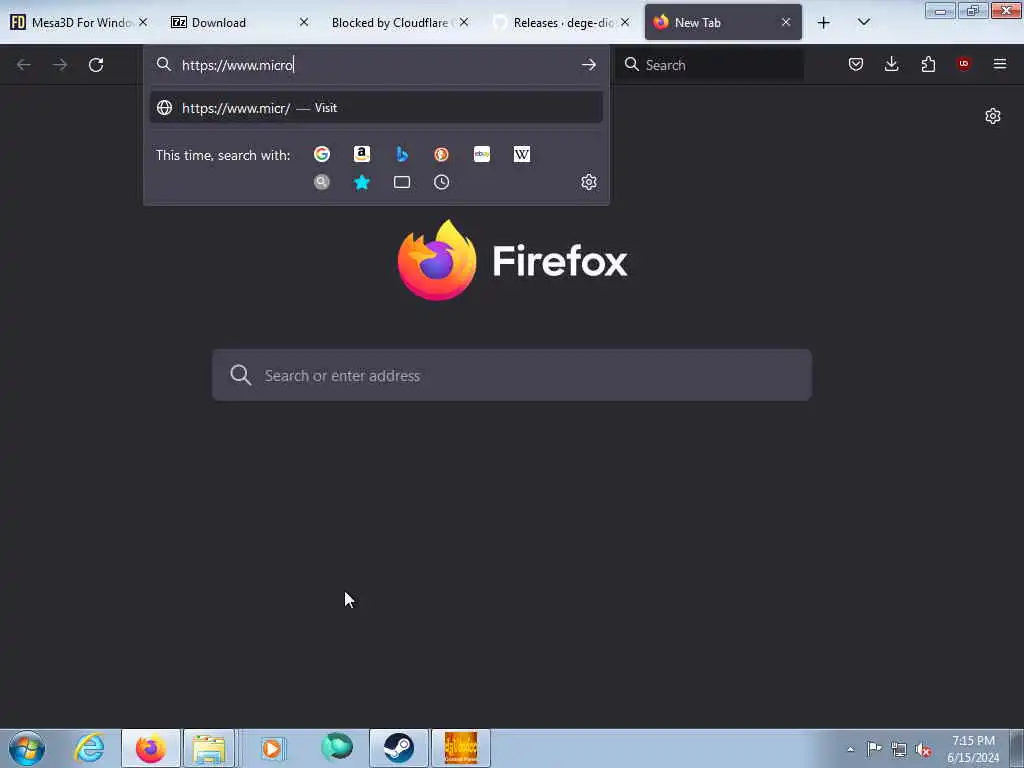Viewport: 1024px width, 768px height.
Task: Open the Firefox application menu
Action: [1000, 64]
